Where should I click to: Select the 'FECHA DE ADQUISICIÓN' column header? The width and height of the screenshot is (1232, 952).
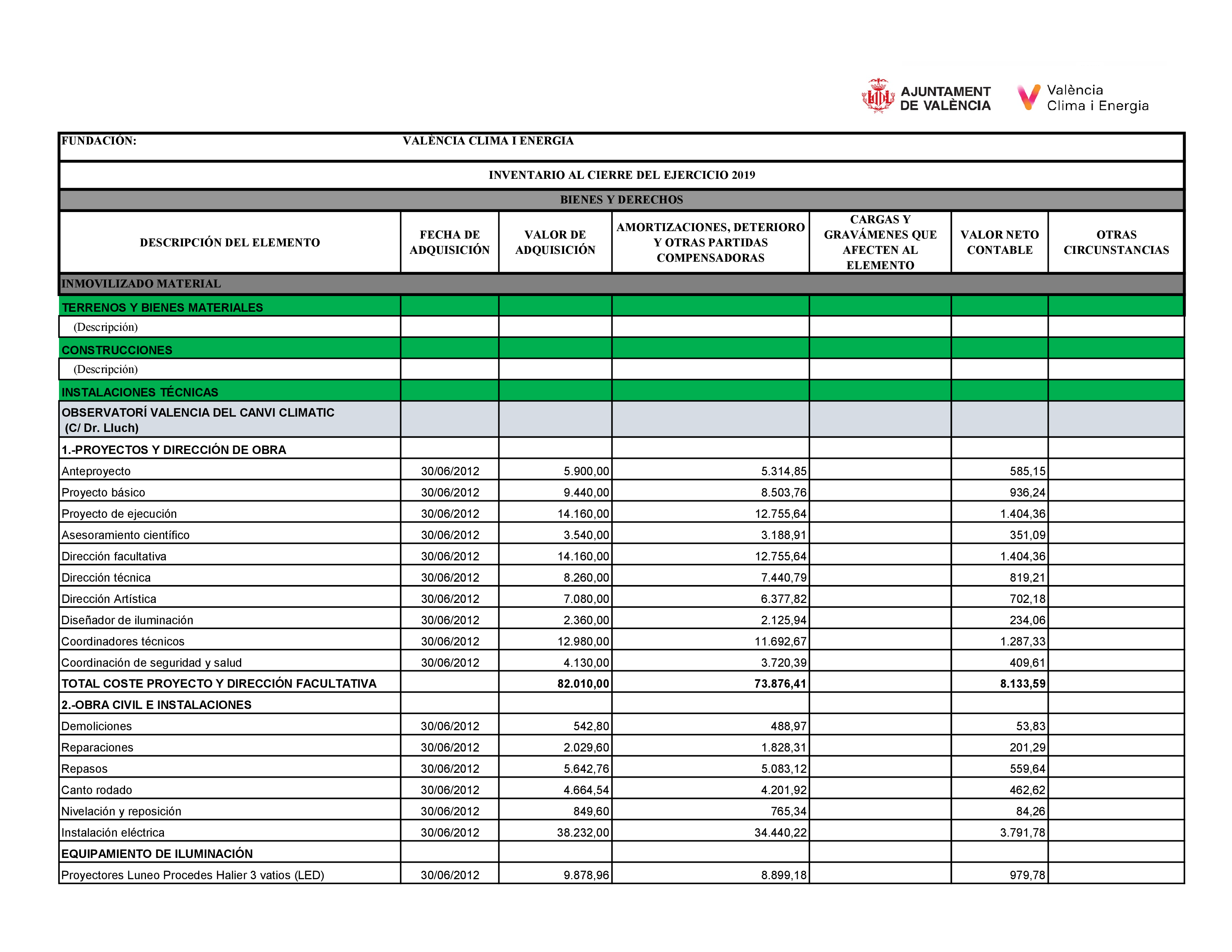449,243
